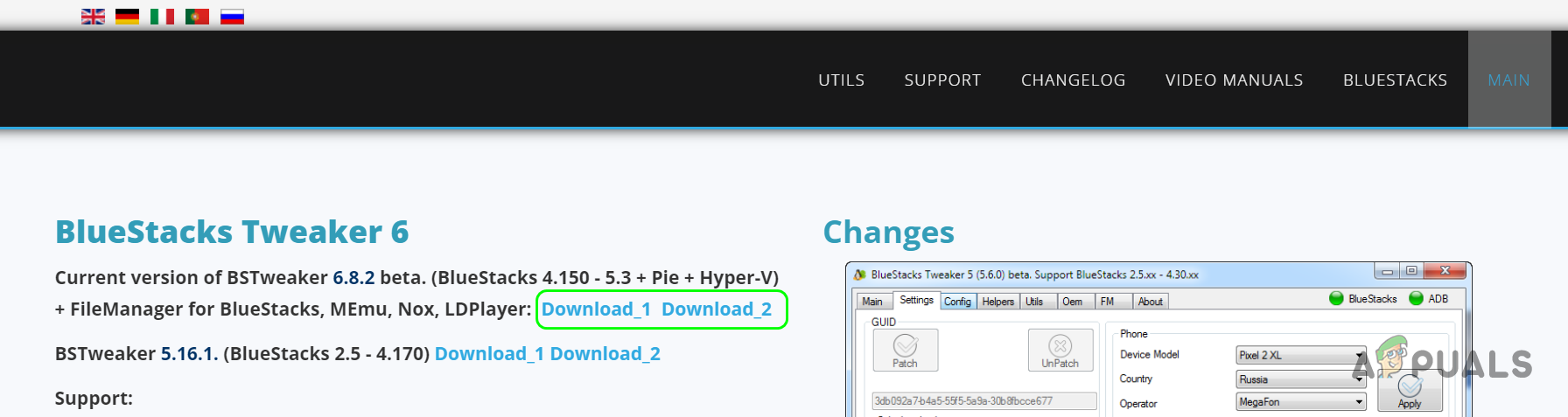
Task: Open Config tab in Tweaker window
Action: click(957, 302)
